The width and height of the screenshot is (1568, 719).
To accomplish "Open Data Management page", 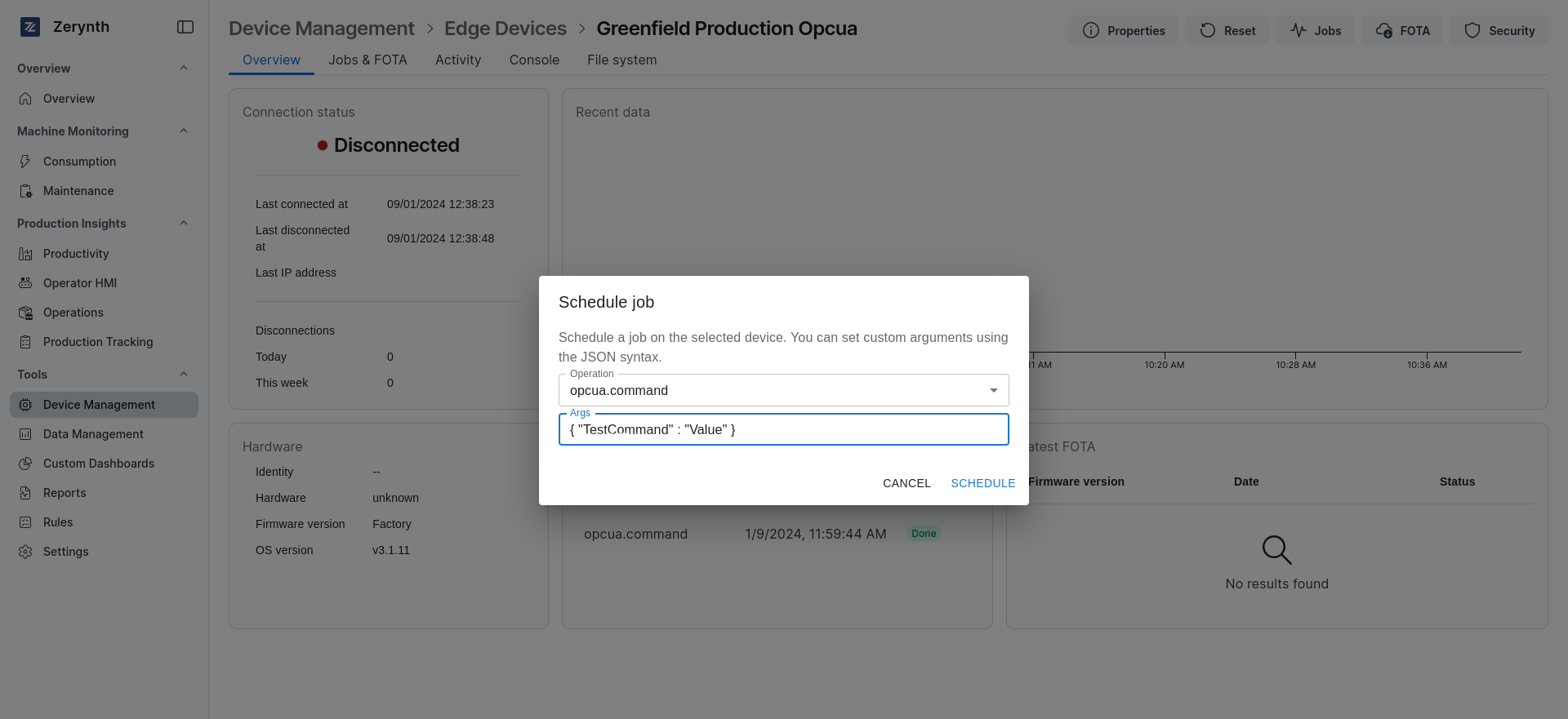I will point(104,434).
